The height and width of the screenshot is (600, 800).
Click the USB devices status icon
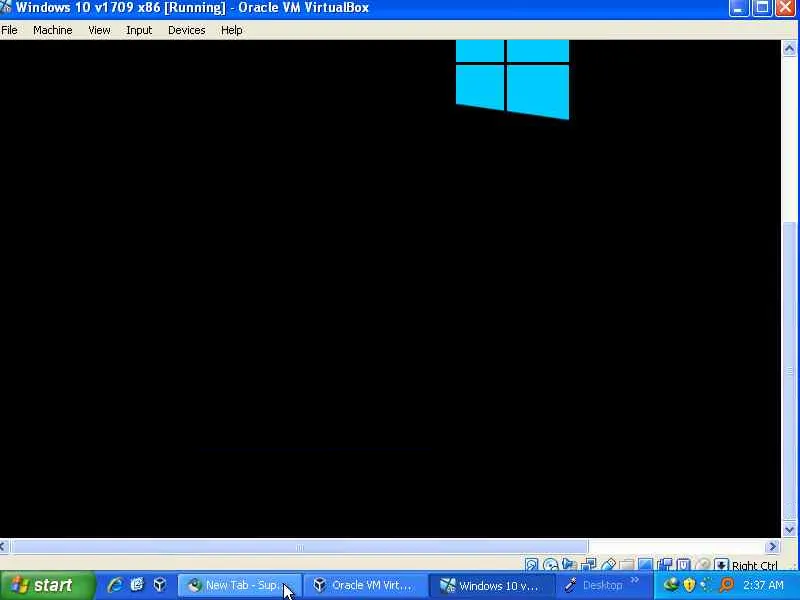(x=609, y=564)
